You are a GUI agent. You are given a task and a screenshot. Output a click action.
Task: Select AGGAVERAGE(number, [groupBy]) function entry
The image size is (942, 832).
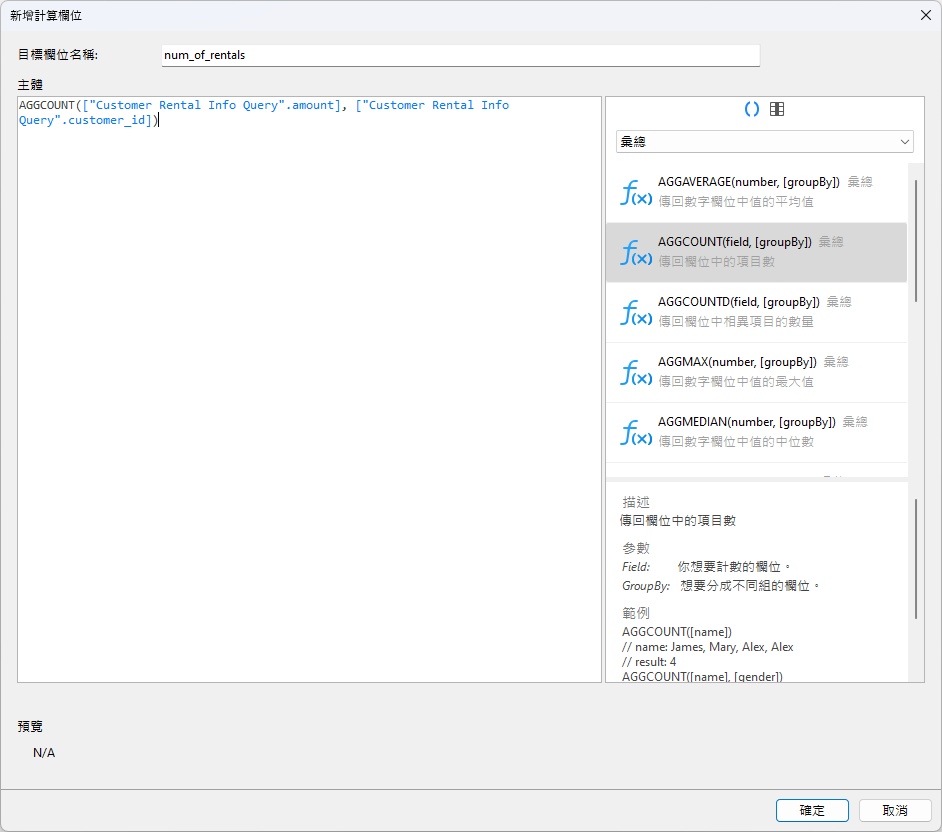[748, 182]
